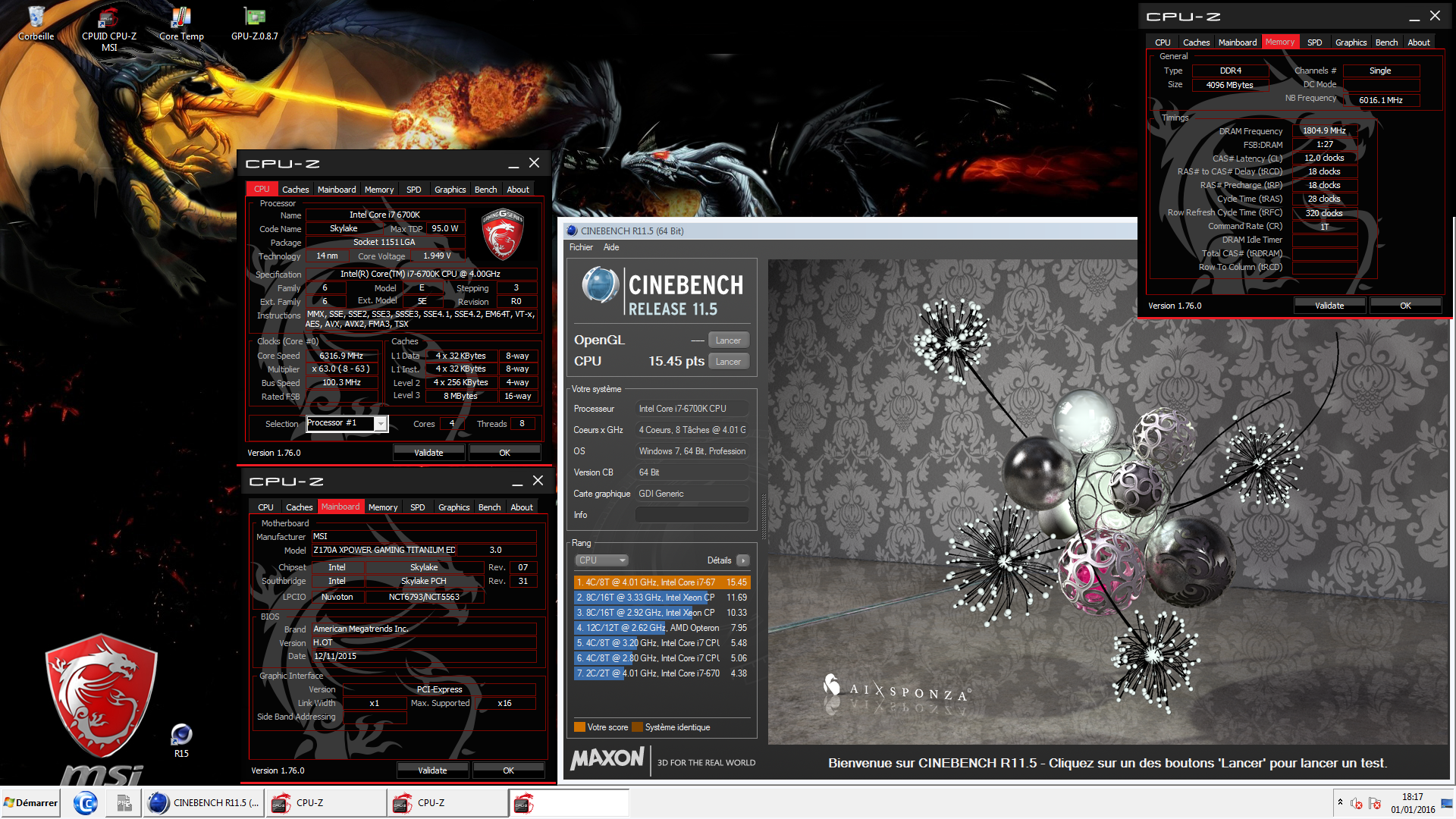Select ranking row 1 with score 15.45
The width and height of the screenshot is (1456, 819).
(x=662, y=582)
